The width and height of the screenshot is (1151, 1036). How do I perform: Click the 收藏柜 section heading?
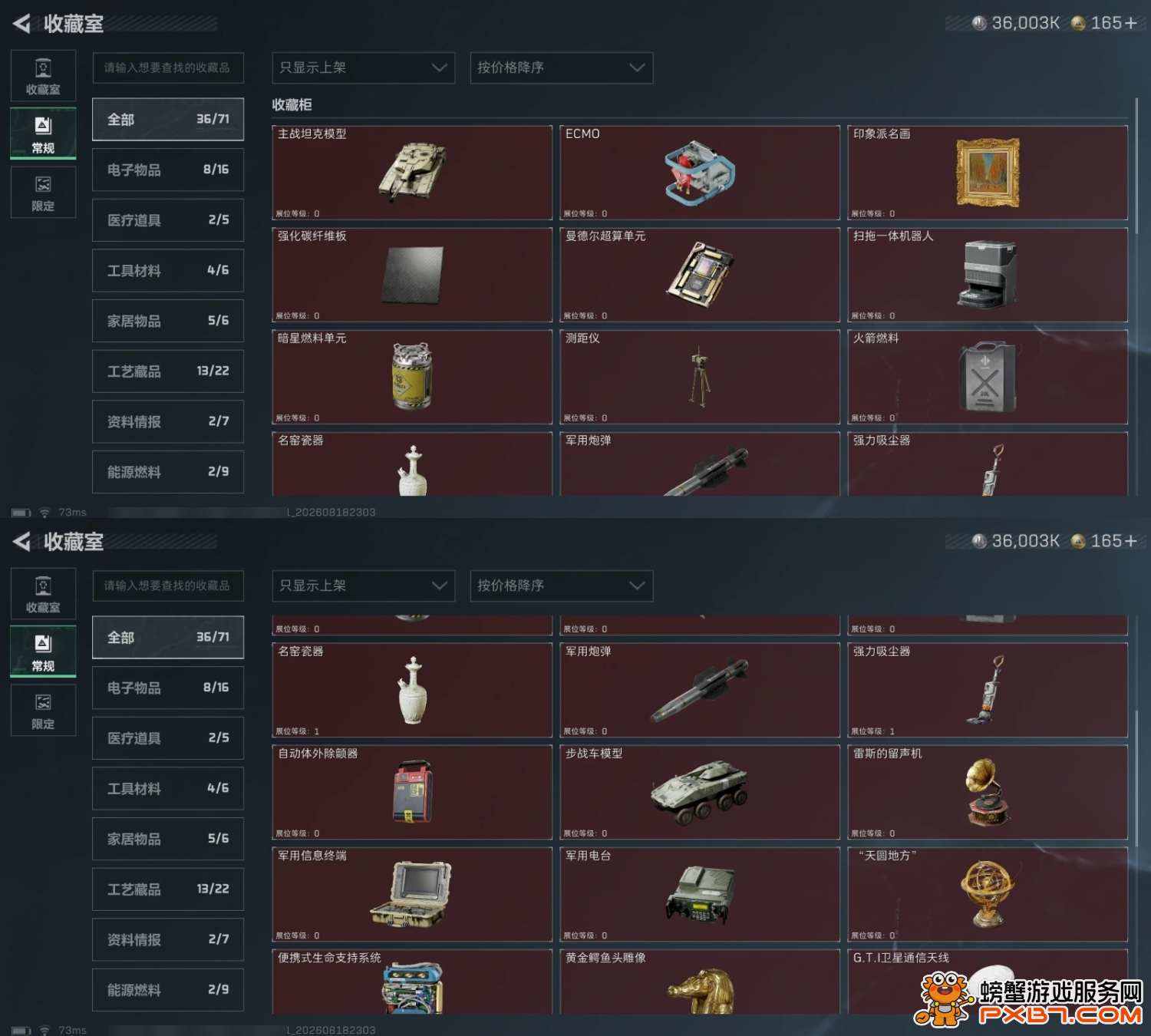(292, 104)
